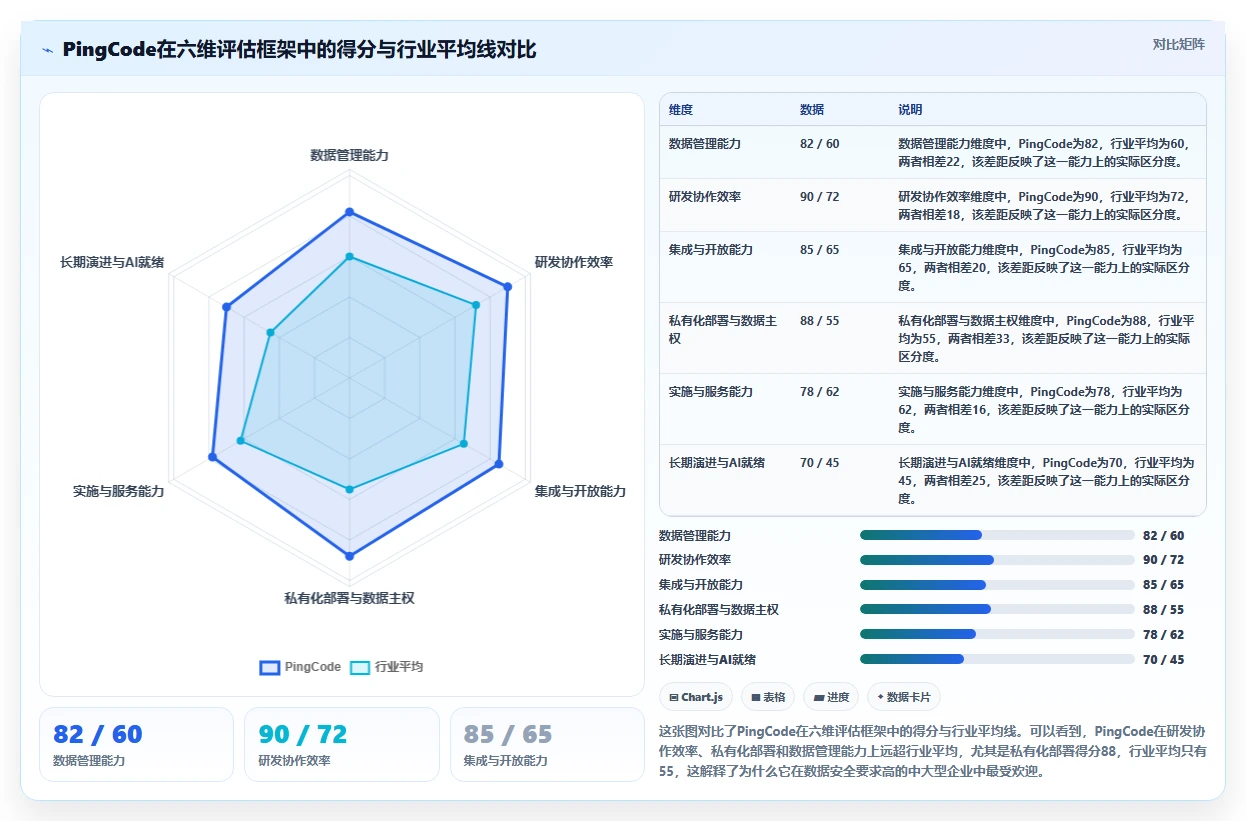Click the 数据卡片 tag
1246x821 pixels.
(x=903, y=697)
